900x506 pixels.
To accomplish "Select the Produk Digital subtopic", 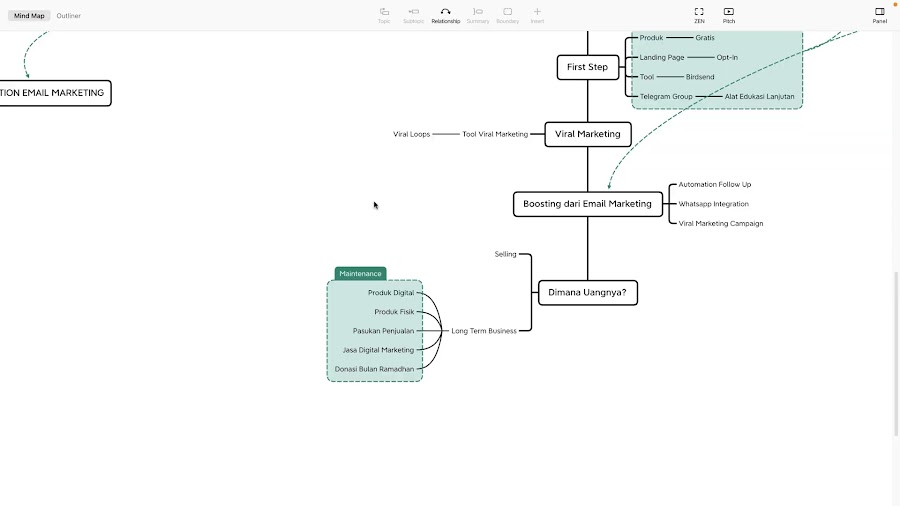I will pos(391,293).
